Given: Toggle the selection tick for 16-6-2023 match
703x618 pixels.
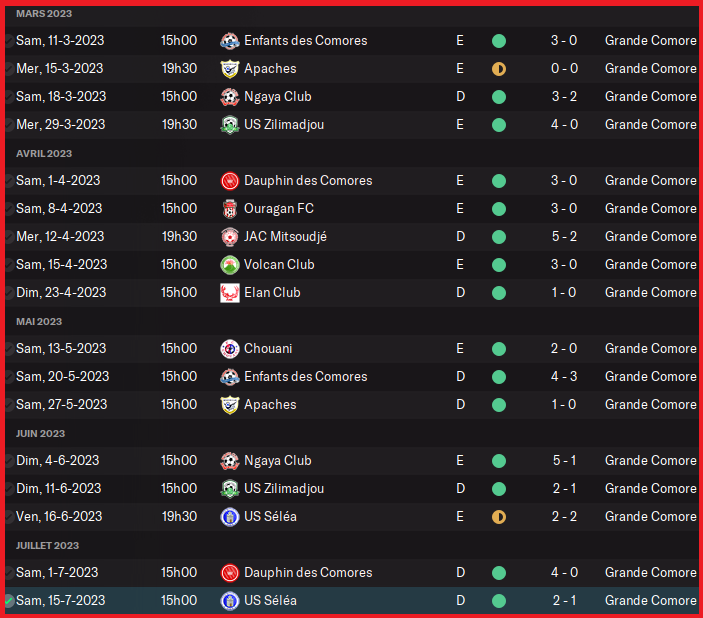Looking at the screenshot, I should pos(9,517).
